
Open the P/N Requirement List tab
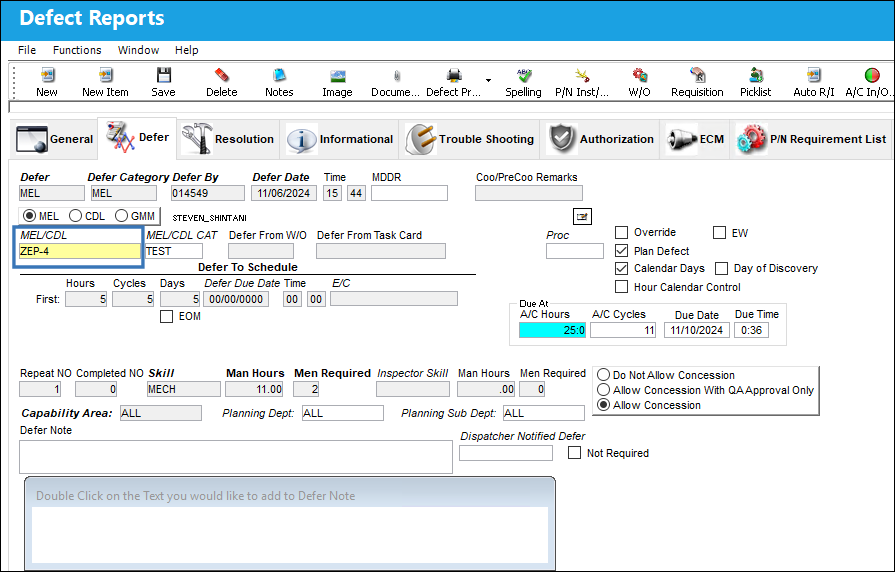tap(811, 139)
